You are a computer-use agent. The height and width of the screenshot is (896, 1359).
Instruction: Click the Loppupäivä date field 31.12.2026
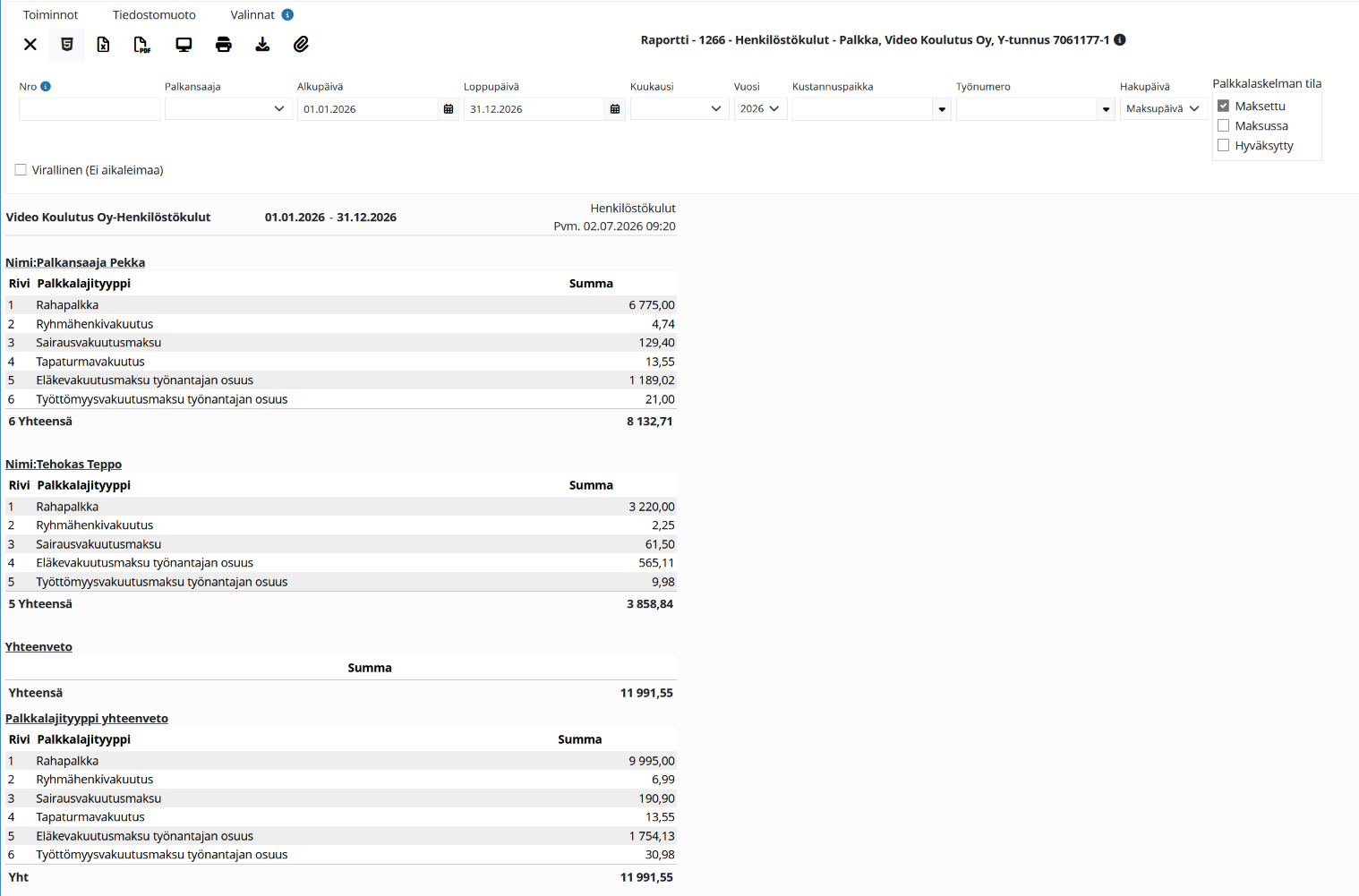tap(534, 109)
